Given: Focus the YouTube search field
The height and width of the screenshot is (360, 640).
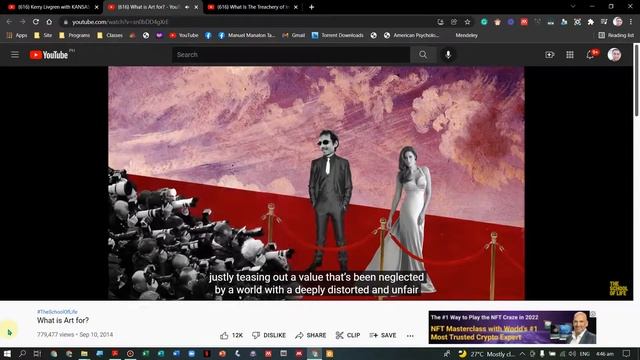Looking at the screenshot, I should click(x=291, y=55).
